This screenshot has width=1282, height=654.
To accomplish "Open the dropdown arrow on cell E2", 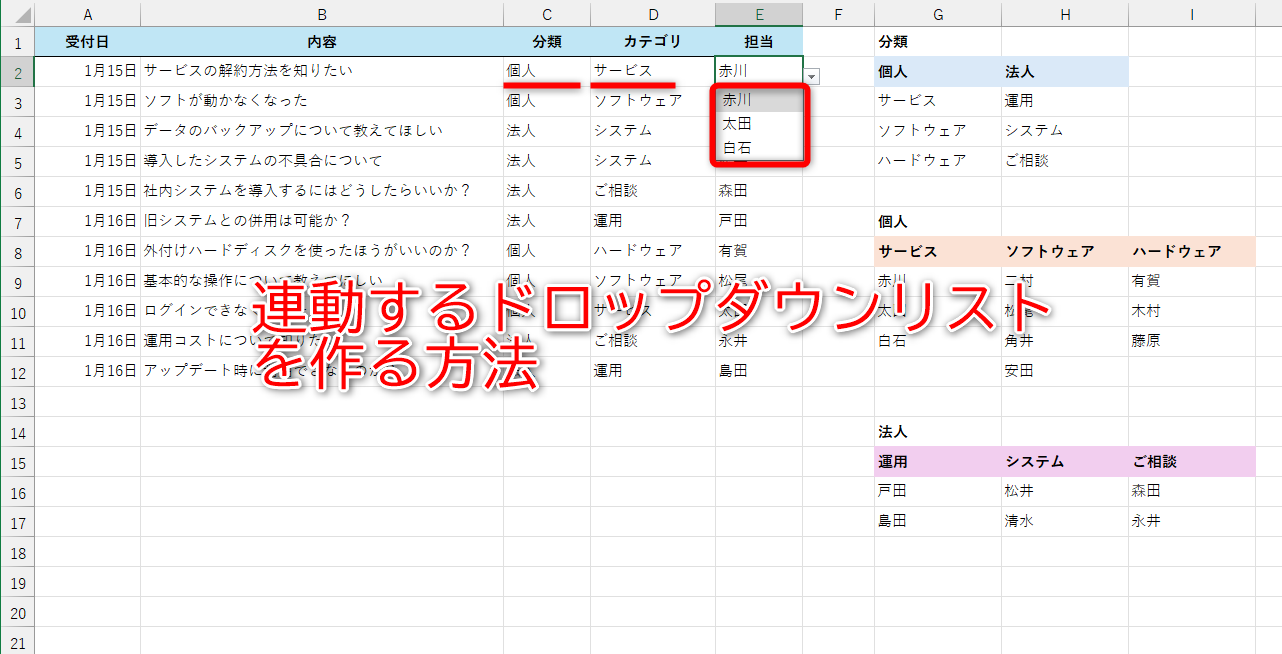I will click(810, 76).
